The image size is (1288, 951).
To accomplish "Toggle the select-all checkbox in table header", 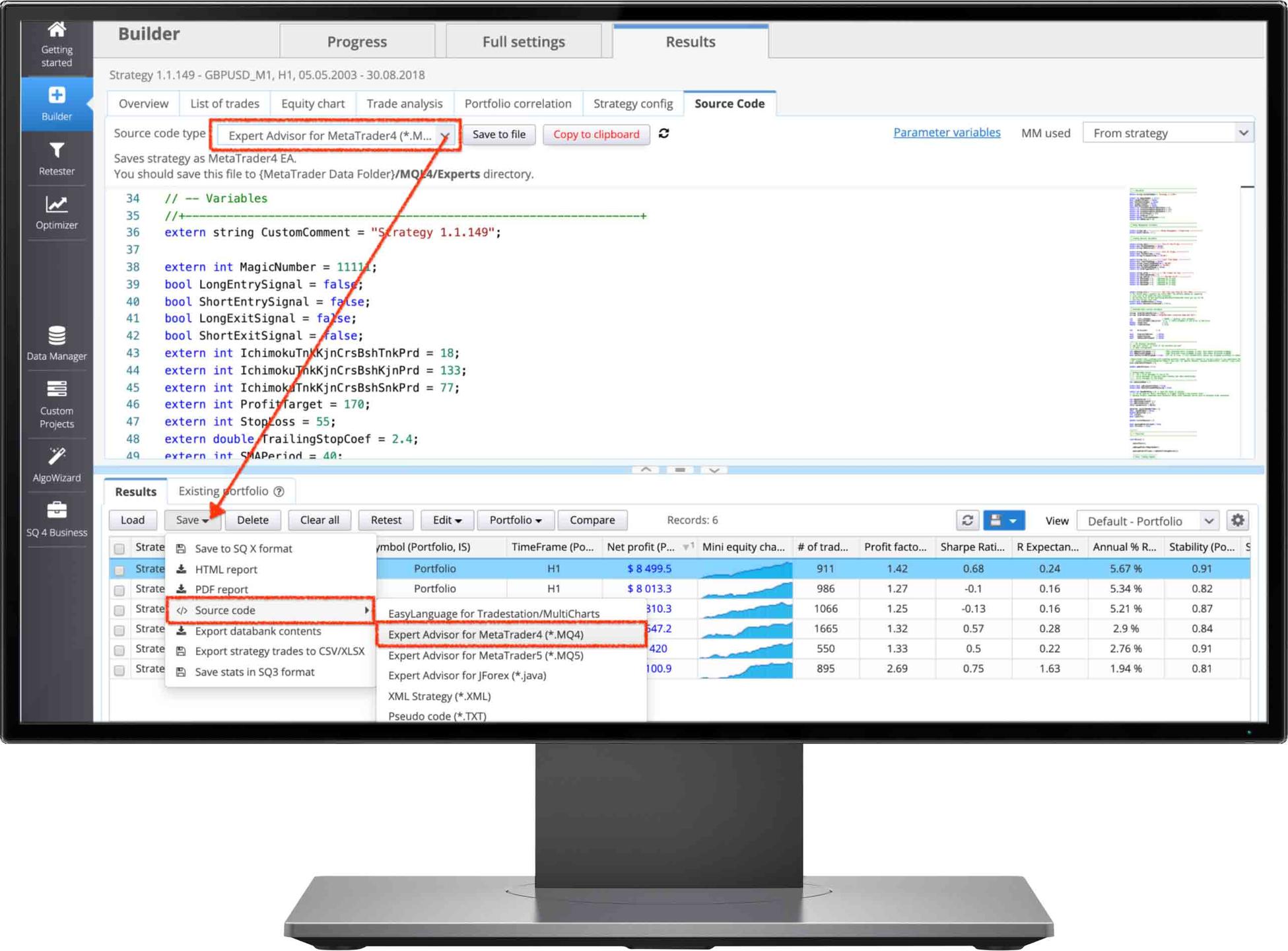I will [119, 548].
